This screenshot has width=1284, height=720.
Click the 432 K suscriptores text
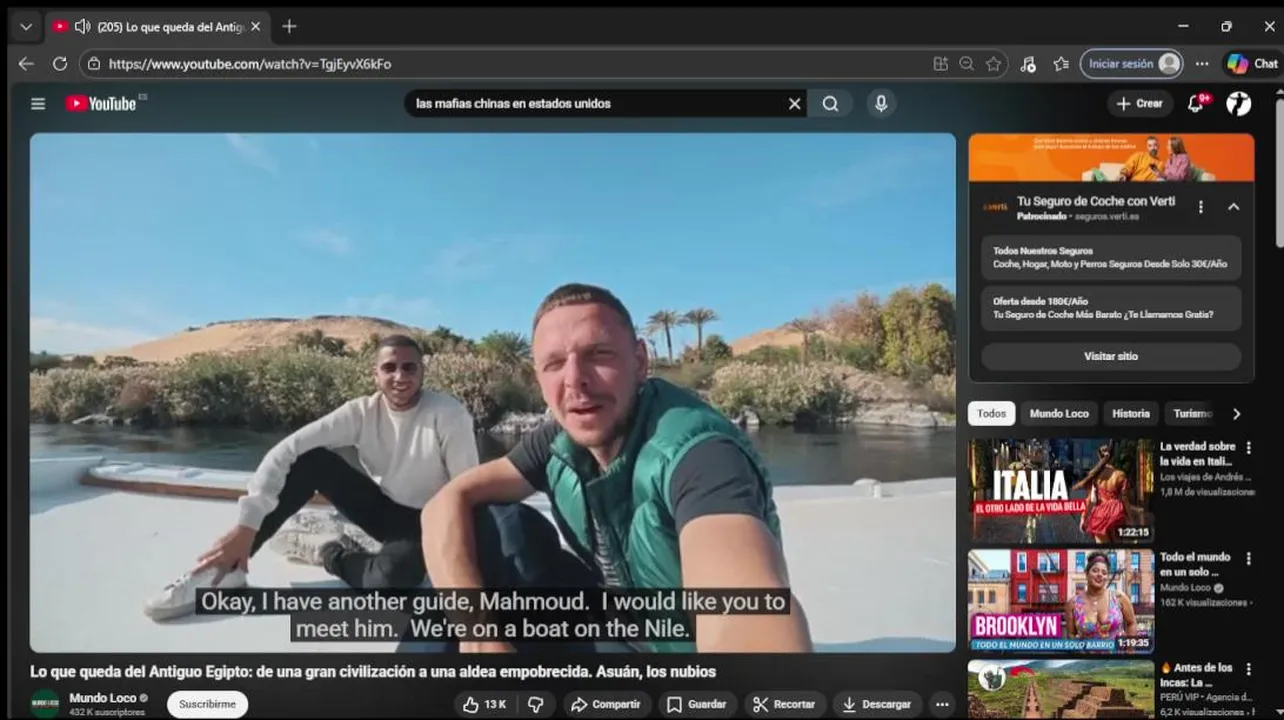(107, 712)
